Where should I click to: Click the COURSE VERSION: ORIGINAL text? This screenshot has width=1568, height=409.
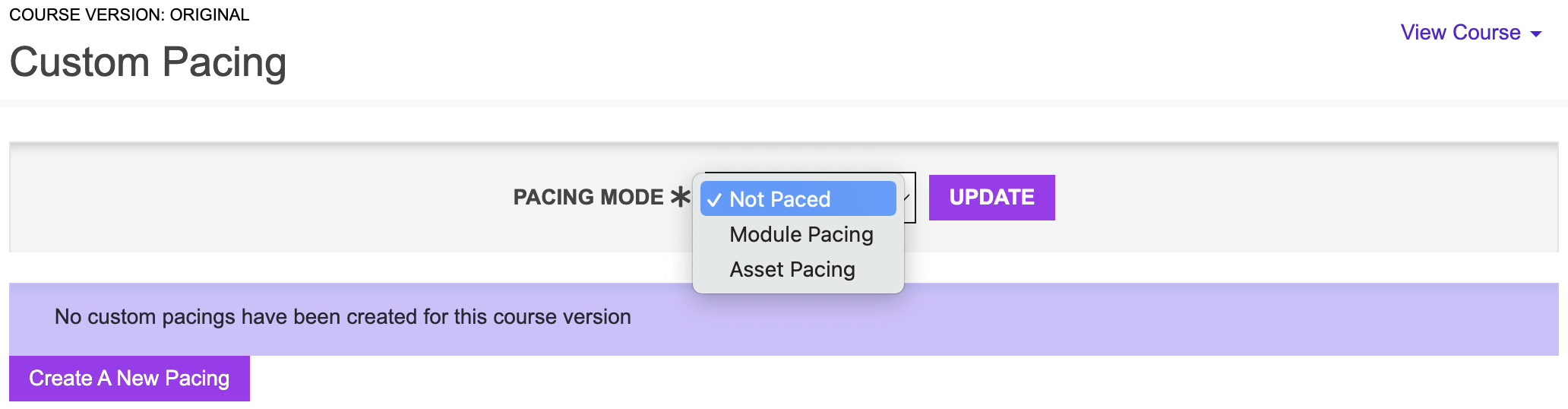pyautogui.click(x=129, y=14)
